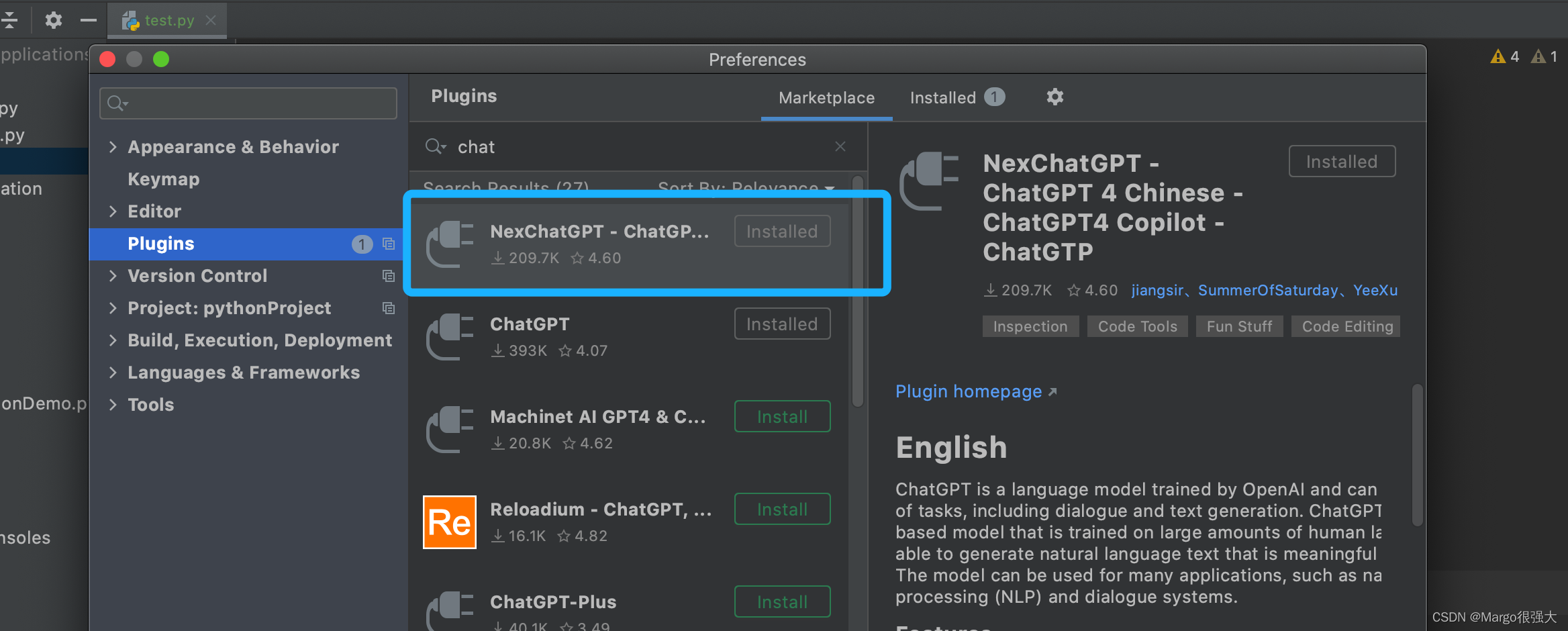Install the Machinet AI GPT4 plugin

point(782,416)
